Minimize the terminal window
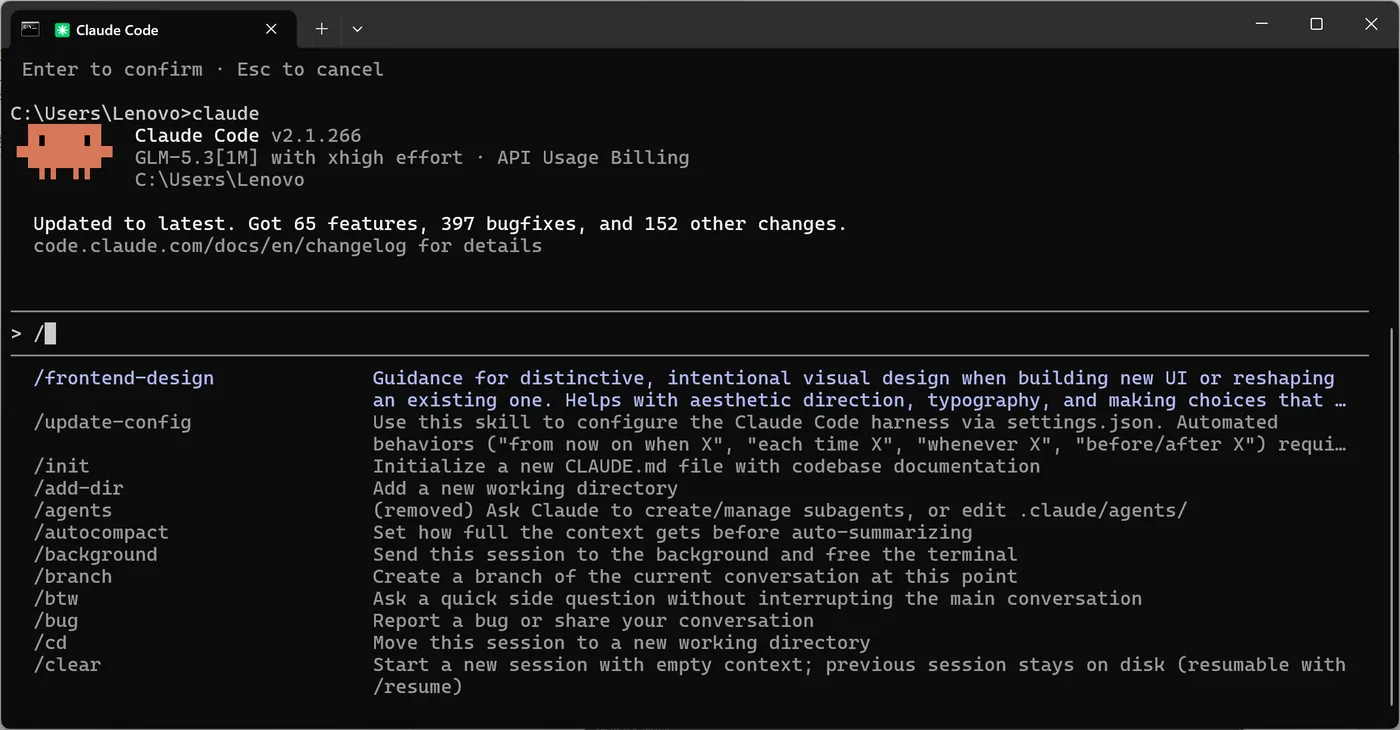This screenshot has width=1400, height=730. 1262,25
